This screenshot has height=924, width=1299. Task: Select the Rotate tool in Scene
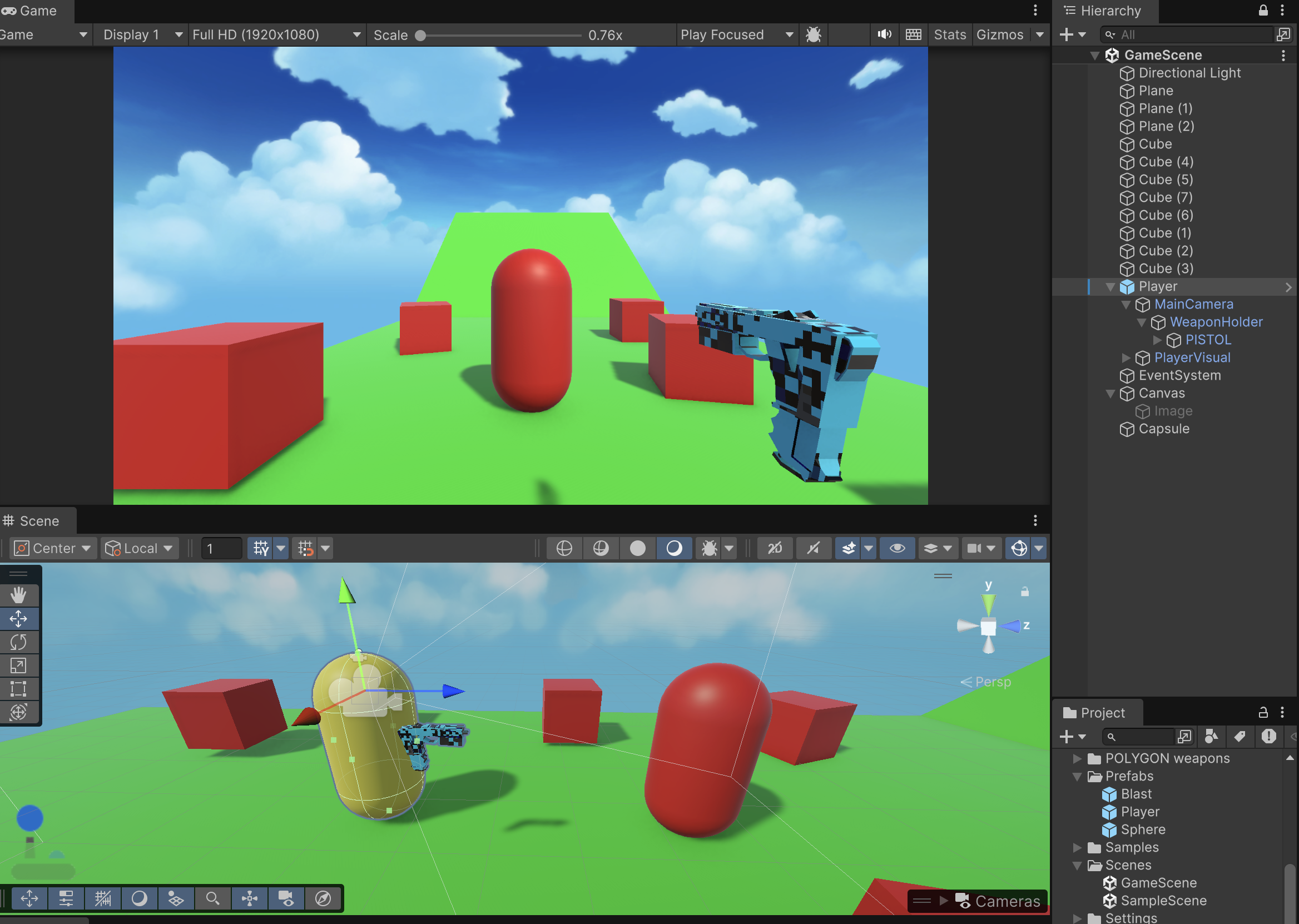(18, 642)
